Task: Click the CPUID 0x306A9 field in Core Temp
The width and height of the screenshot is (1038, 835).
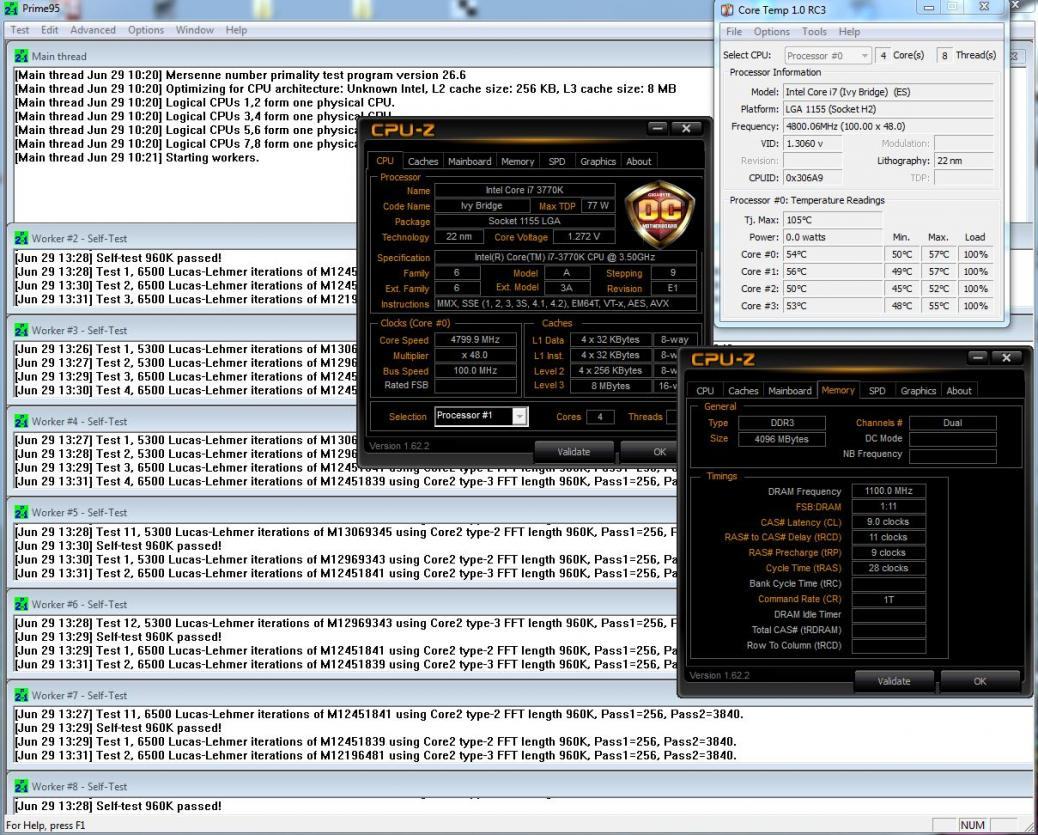Action: click(812, 177)
